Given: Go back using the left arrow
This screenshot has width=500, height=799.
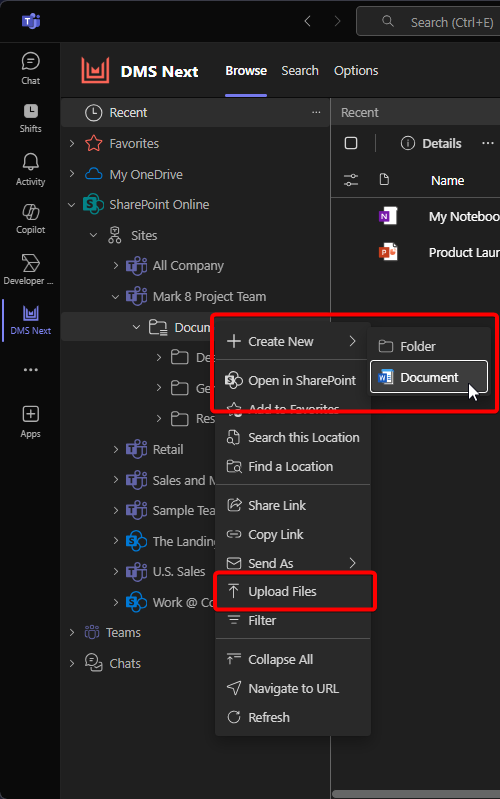Looking at the screenshot, I should point(307,21).
